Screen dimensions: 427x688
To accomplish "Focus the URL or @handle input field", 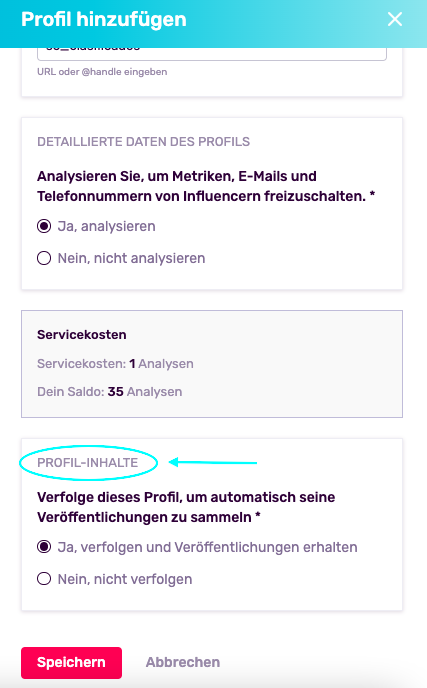I will pos(212,53).
